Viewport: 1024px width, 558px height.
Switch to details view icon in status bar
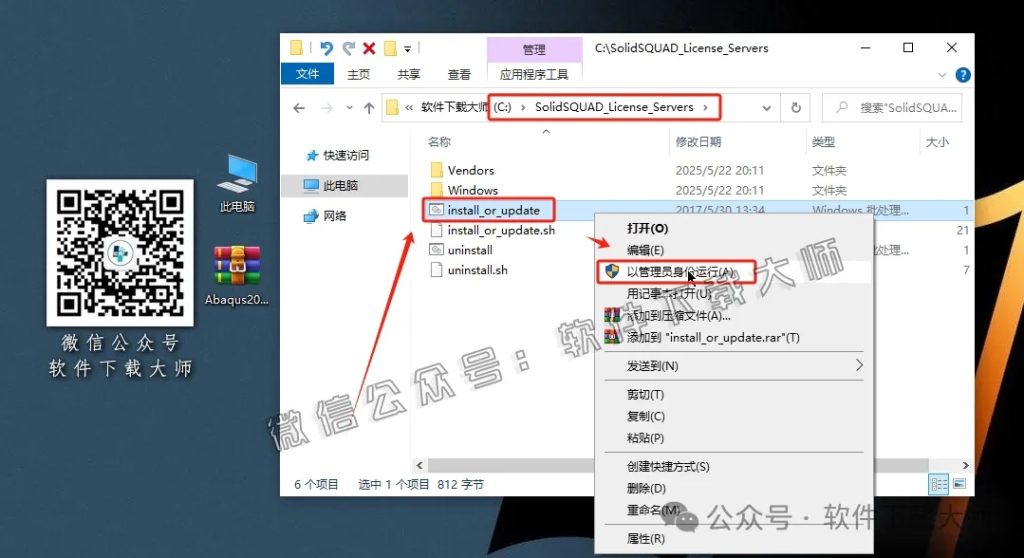click(938, 484)
